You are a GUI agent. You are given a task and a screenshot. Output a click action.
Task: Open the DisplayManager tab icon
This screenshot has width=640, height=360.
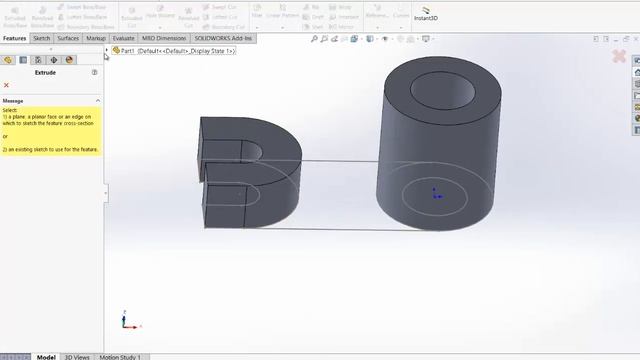point(69,60)
